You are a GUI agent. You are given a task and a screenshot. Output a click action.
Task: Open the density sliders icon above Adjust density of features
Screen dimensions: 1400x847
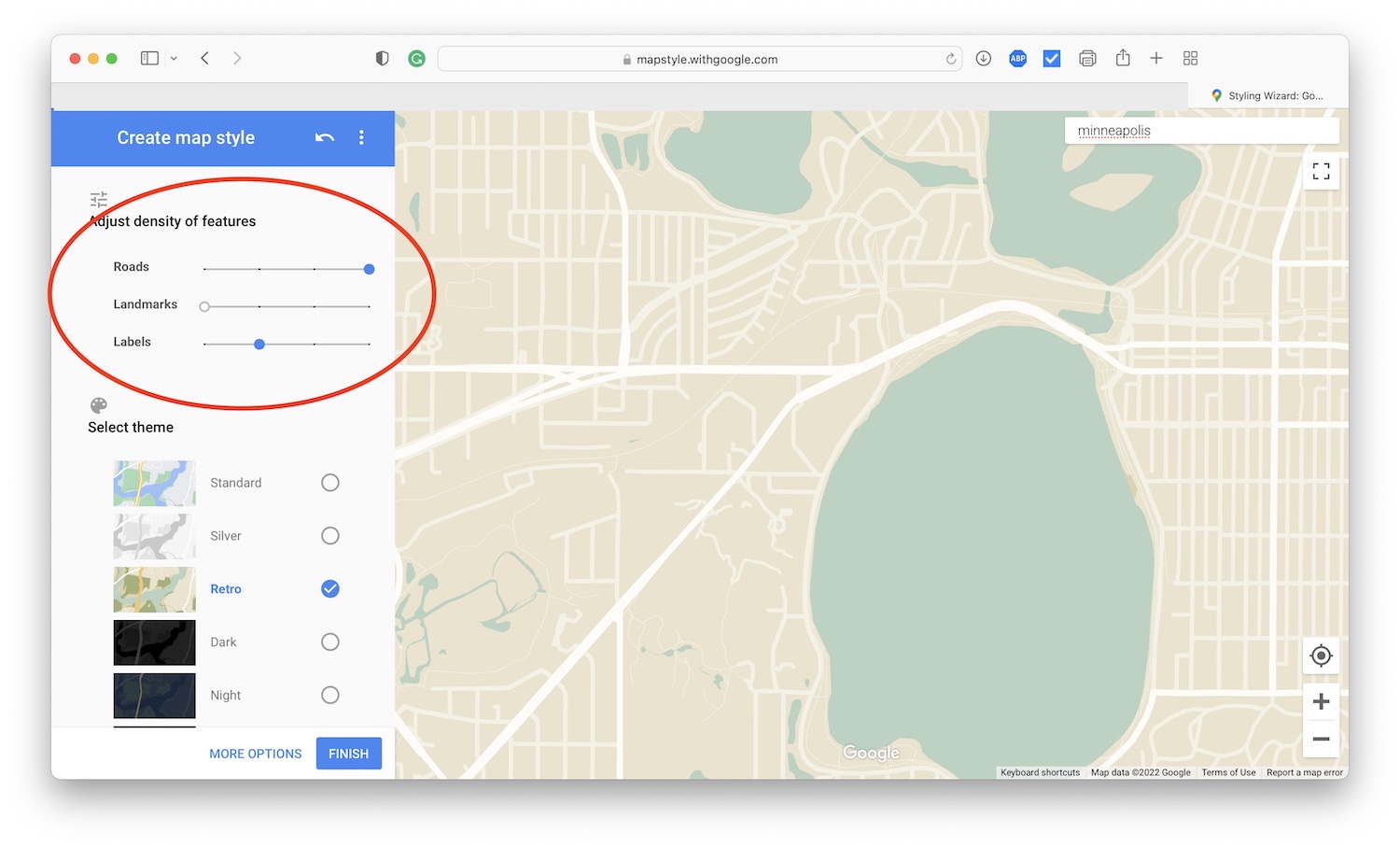[98, 200]
